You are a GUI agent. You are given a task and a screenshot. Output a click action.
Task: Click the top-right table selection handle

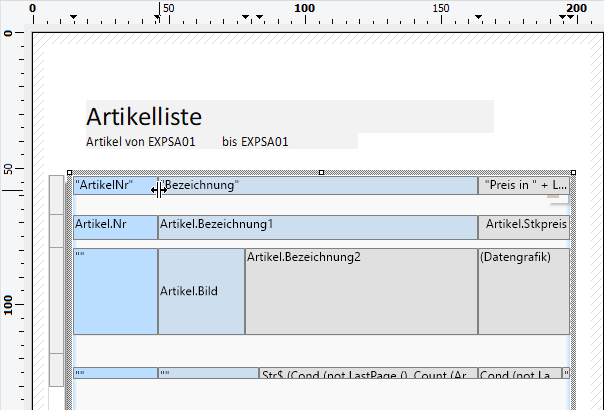click(571, 172)
